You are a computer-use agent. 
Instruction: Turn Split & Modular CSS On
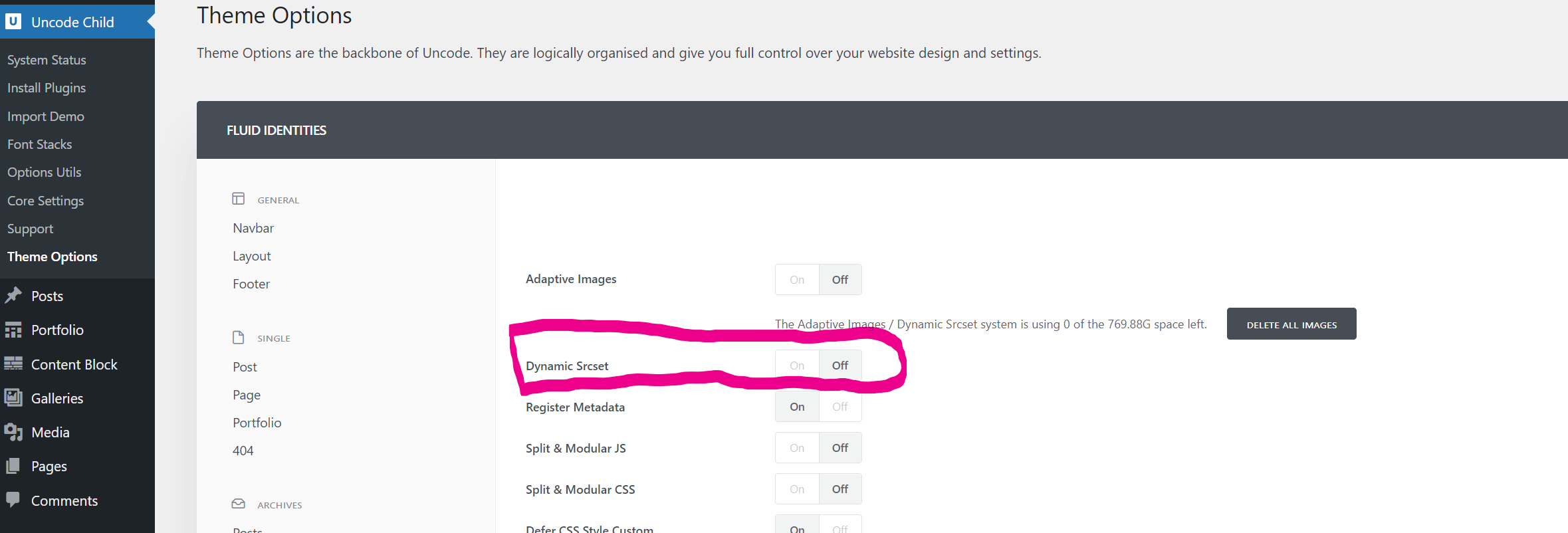point(797,489)
